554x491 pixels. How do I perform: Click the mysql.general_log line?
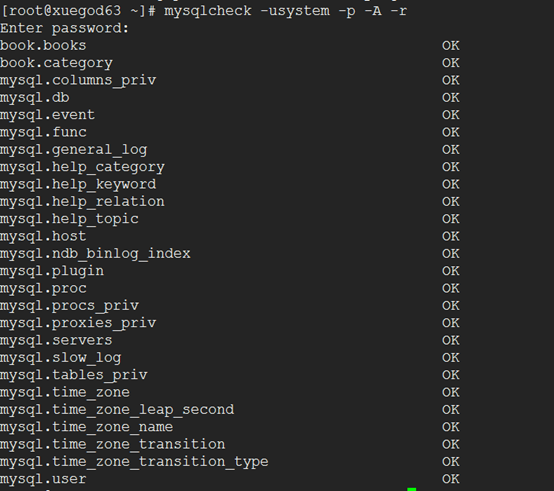(x=73, y=150)
